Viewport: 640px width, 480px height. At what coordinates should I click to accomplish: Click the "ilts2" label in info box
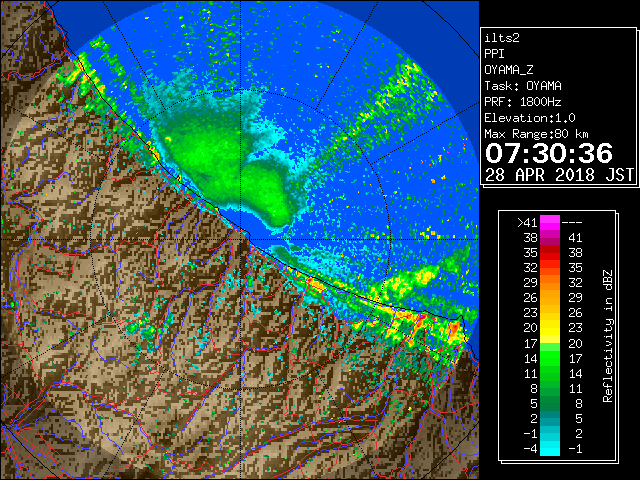pos(502,38)
